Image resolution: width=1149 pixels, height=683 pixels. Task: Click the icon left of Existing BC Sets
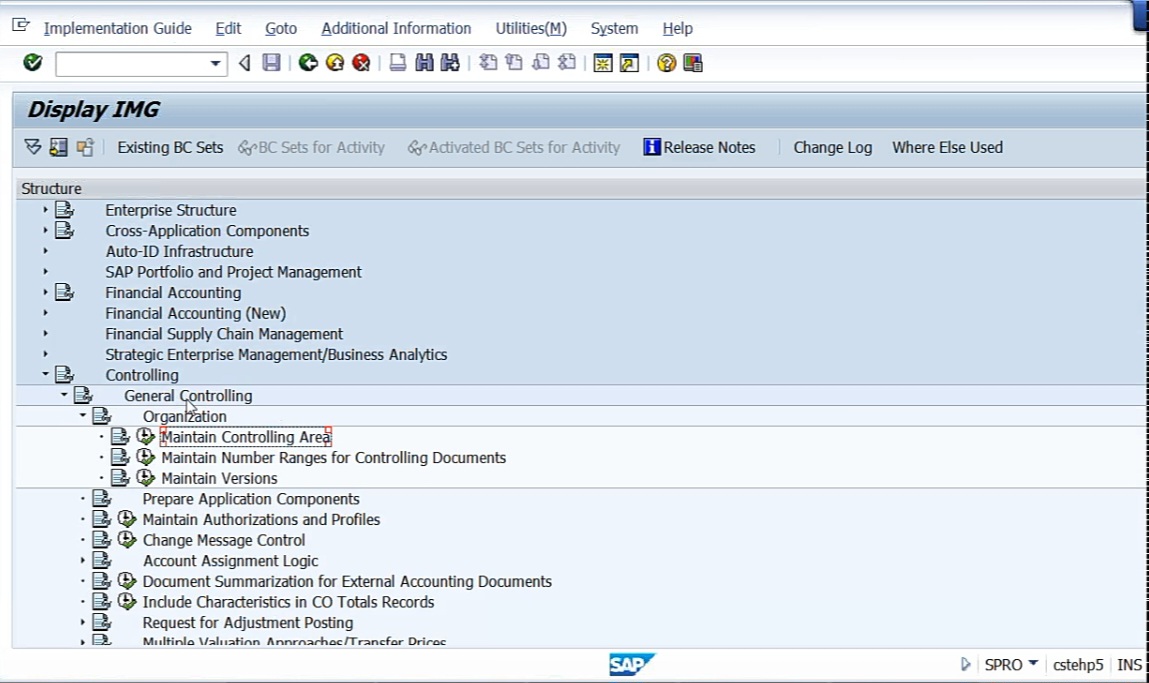[85, 147]
